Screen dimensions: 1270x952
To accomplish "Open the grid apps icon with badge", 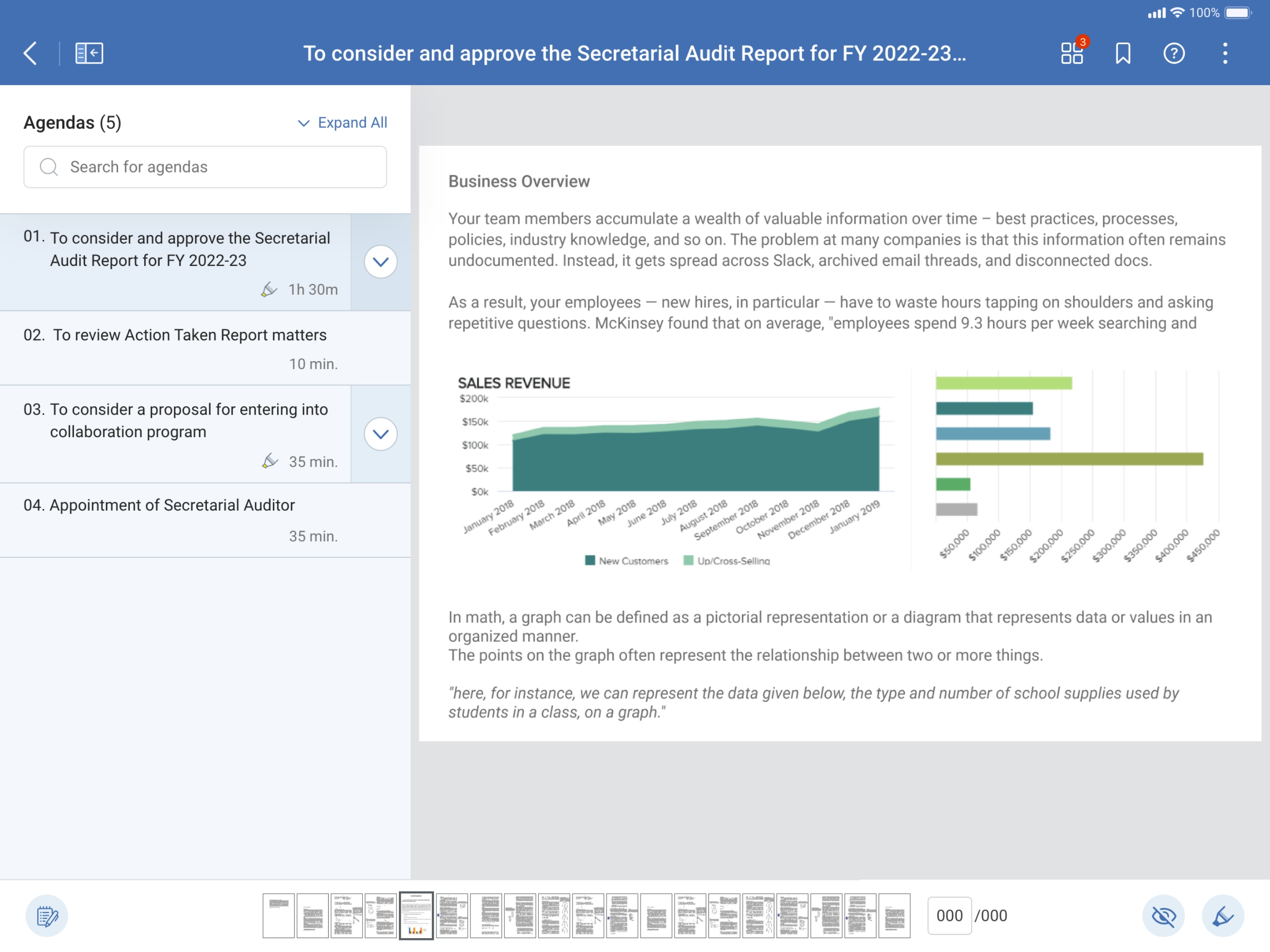I will pyautogui.click(x=1072, y=53).
